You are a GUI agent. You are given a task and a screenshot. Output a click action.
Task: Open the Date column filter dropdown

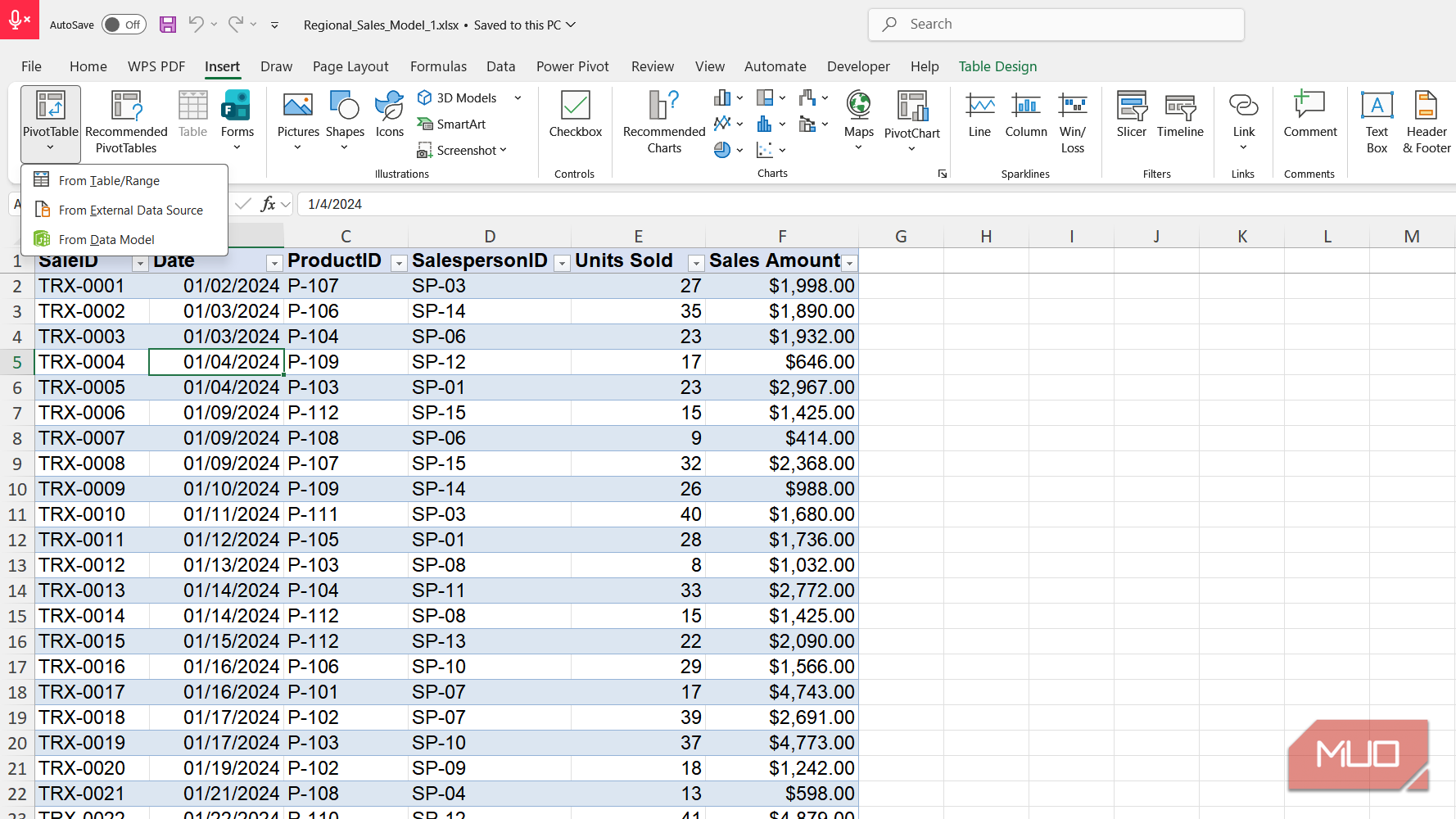point(274,263)
